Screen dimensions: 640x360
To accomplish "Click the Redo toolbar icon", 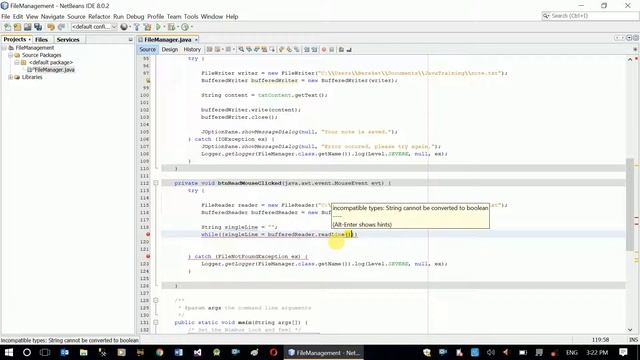I will coord(61,27).
